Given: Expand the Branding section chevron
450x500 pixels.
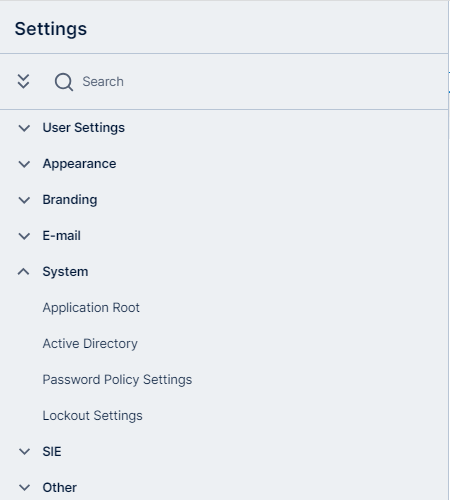Looking at the screenshot, I should [24, 200].
